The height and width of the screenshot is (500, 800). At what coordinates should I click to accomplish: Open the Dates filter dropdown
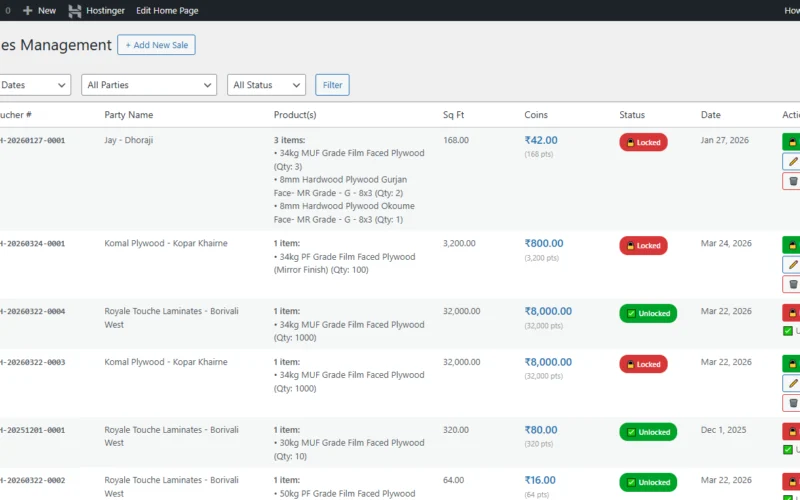pos(35,85)
